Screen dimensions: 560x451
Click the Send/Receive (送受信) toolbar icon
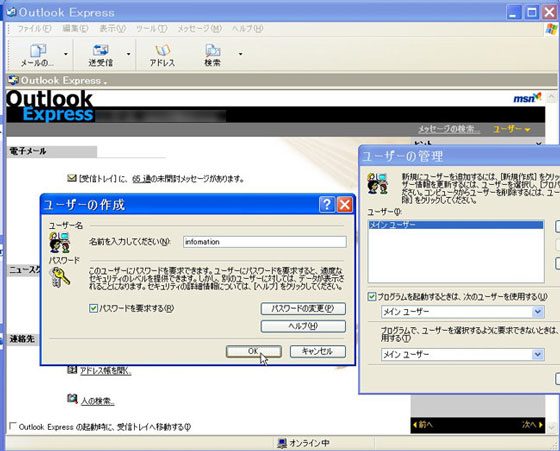tap(100, 55)
